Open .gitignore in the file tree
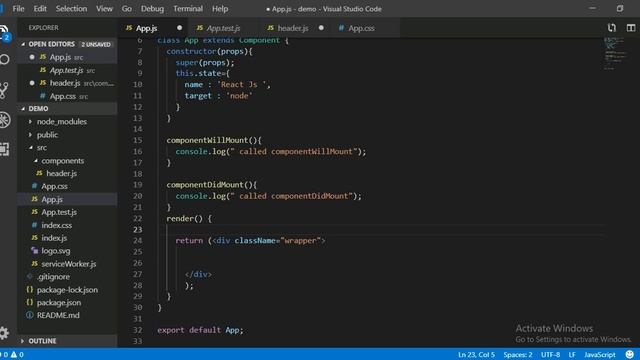 [x=67, y=277]
